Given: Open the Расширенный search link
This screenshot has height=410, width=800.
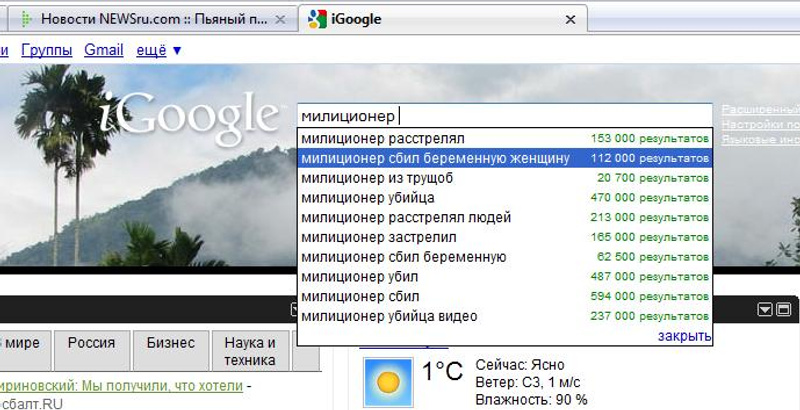Looking at the screenshot, I should point(761,109).
